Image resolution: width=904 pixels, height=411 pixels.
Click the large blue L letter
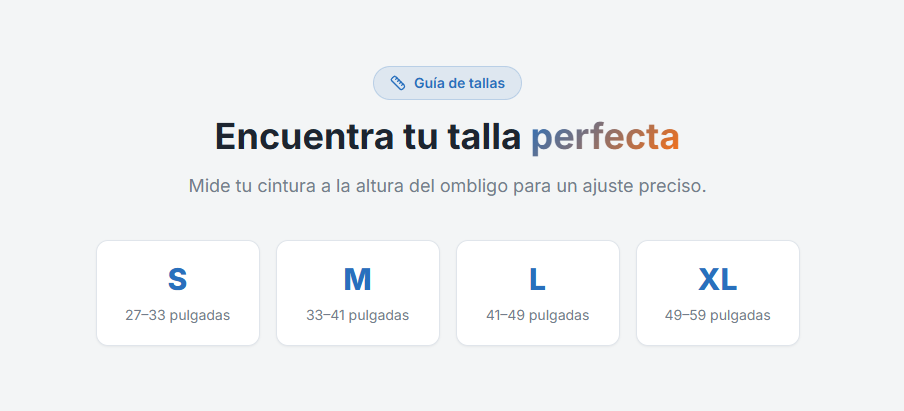click(537, 279)
